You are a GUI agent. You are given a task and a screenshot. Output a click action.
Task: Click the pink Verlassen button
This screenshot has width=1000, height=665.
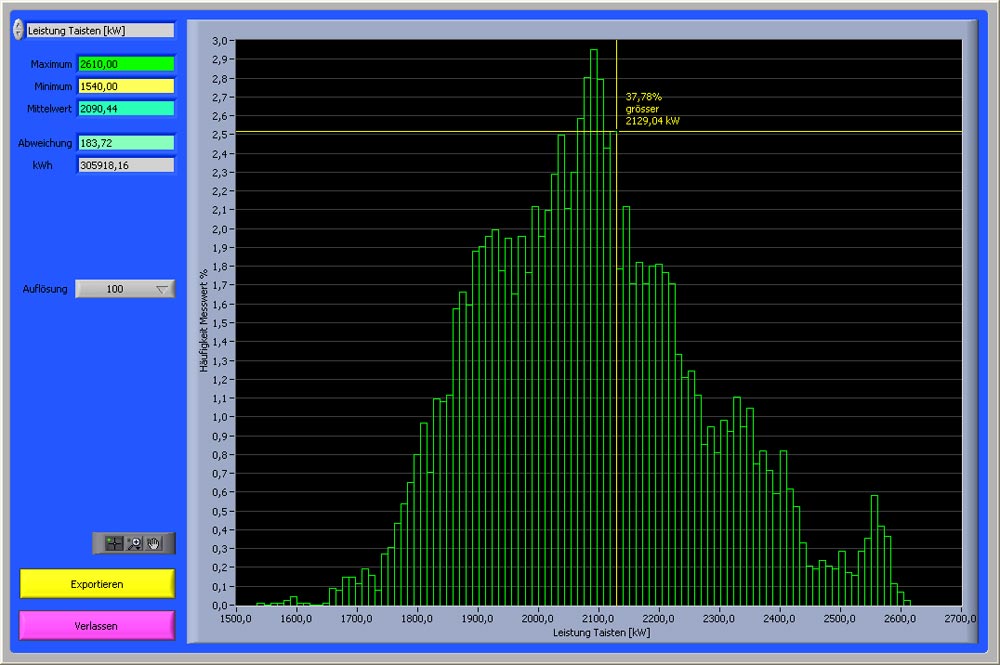(97, 626)
